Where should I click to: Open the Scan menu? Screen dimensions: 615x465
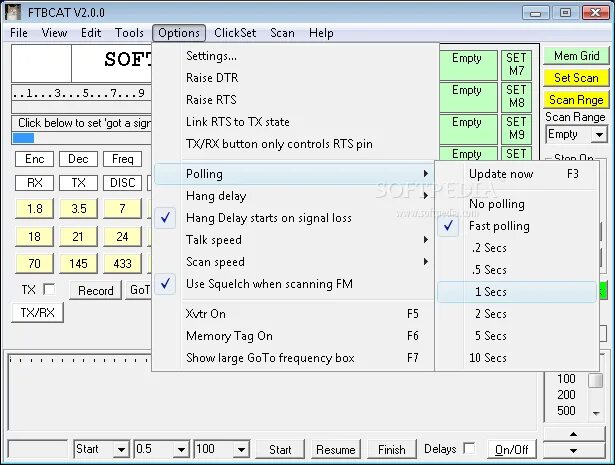tap(282, 33)
